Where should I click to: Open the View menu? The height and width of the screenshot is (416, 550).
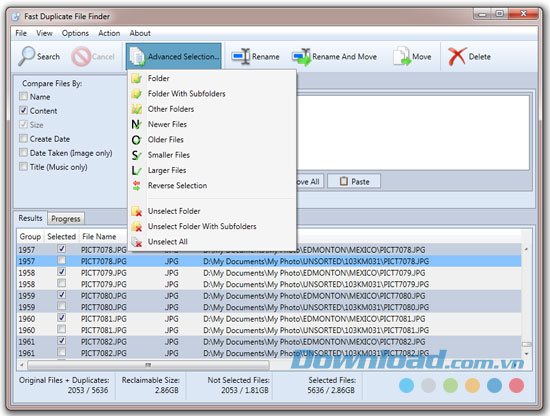(44, 33)
